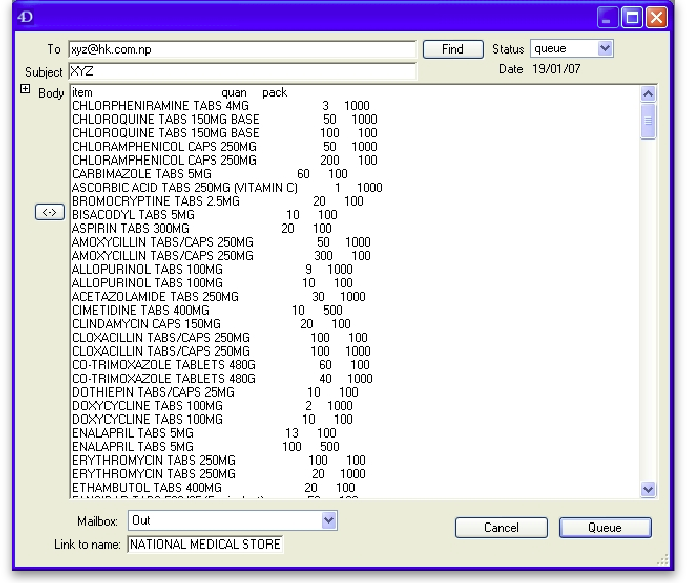Minimize the 4D window
This screenshot has width=687, height=583.
click(609, 17)
